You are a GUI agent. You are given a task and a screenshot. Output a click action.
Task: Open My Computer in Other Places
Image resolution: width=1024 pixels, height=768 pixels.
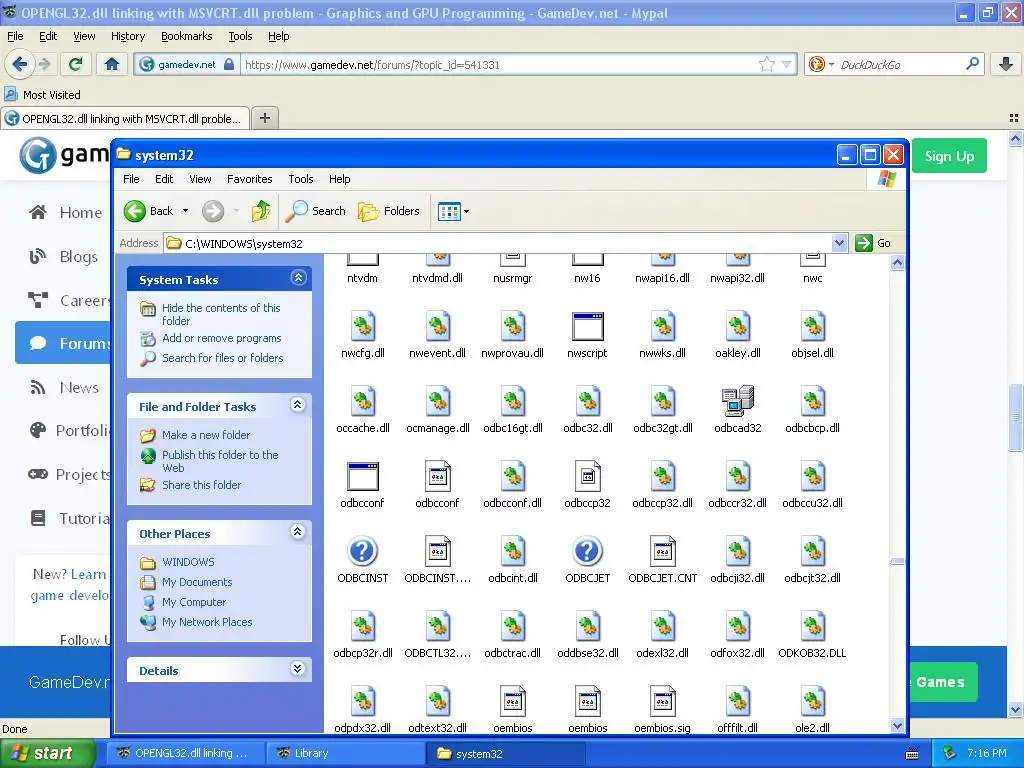[x=194, y=602]
